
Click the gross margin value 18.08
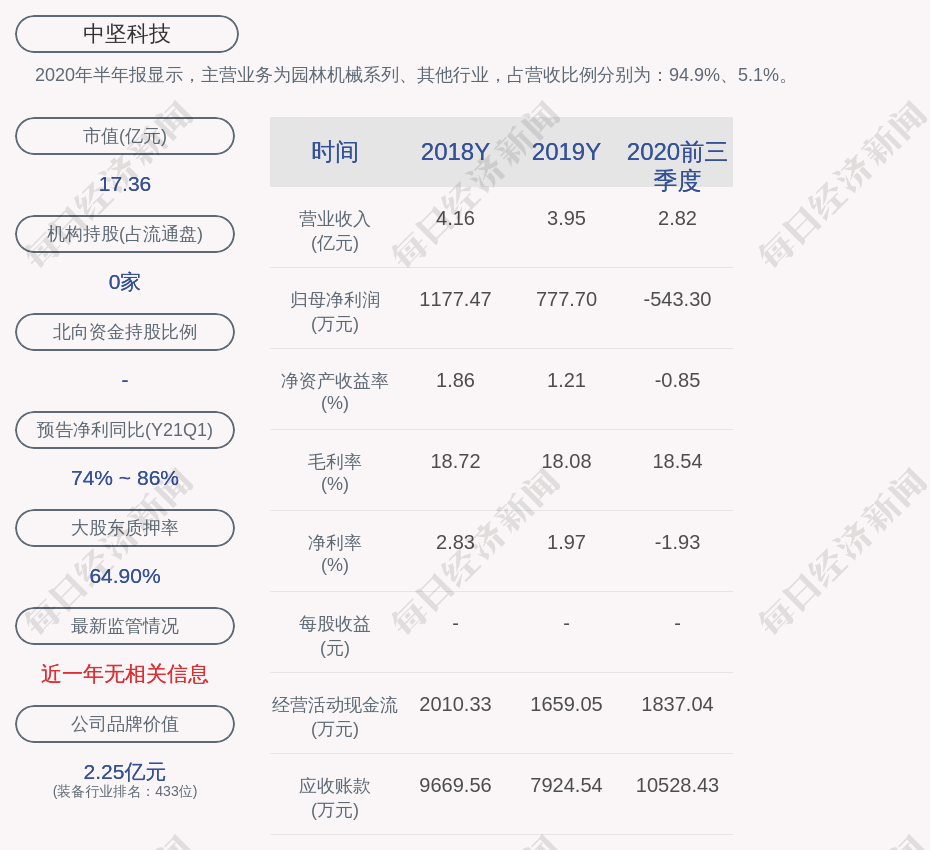[566, 461]
